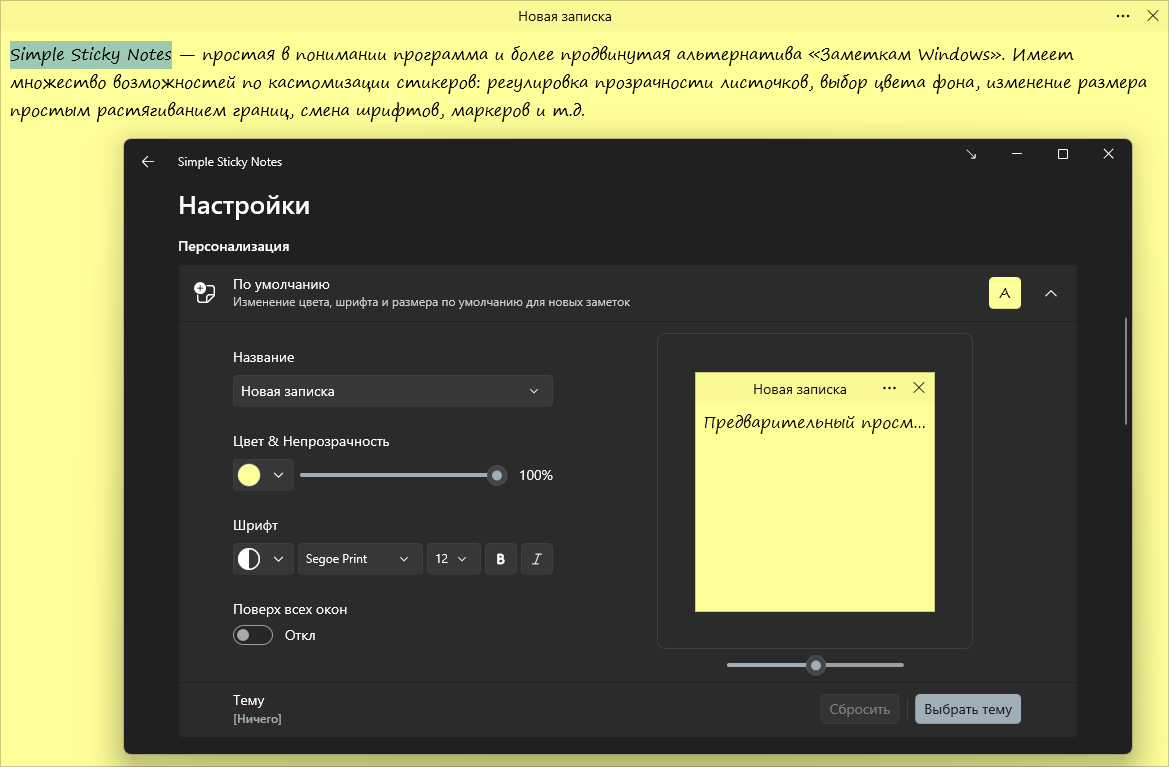The image size is (1169, 767).
Task: Click the Предварительный просм... preview text
Action: pos(814,423)
